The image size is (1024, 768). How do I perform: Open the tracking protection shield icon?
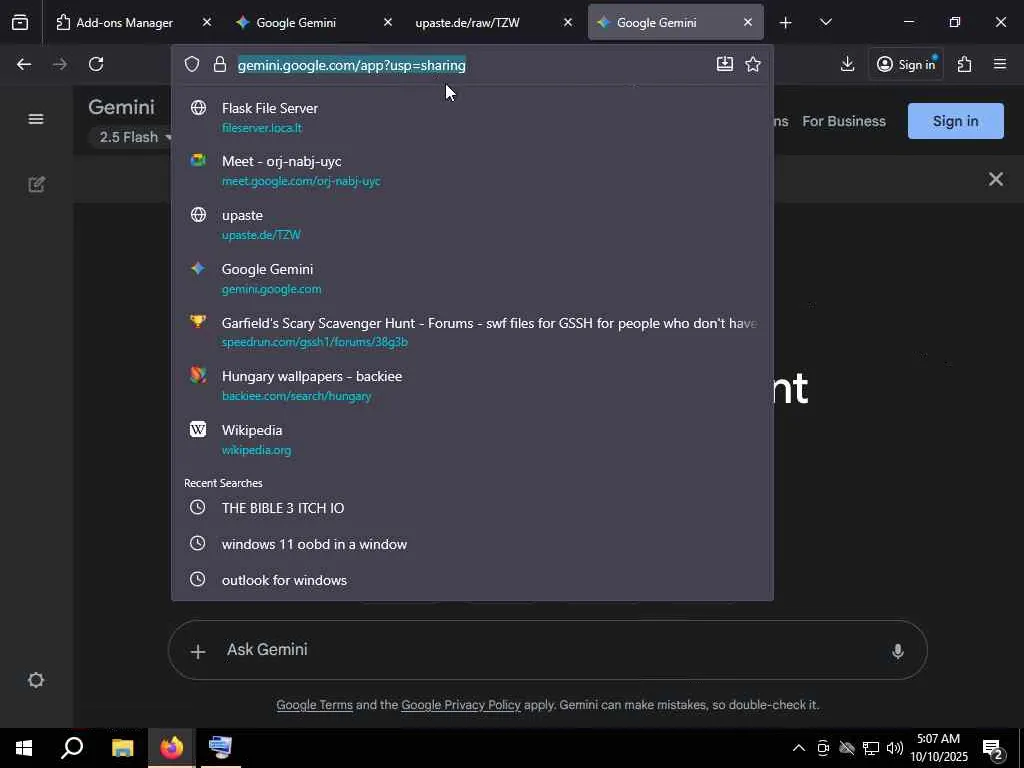click(191, 64)
